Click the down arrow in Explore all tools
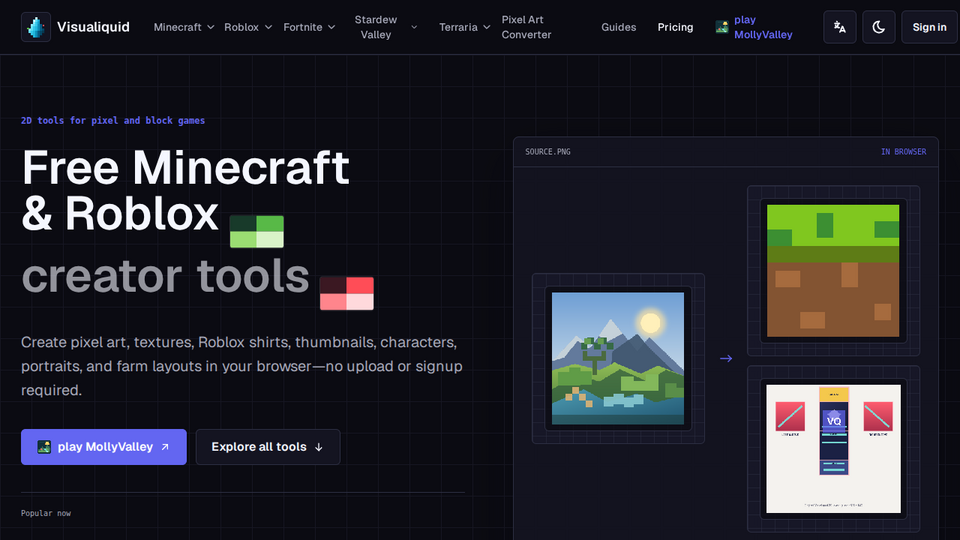 (x=318, y=448)
